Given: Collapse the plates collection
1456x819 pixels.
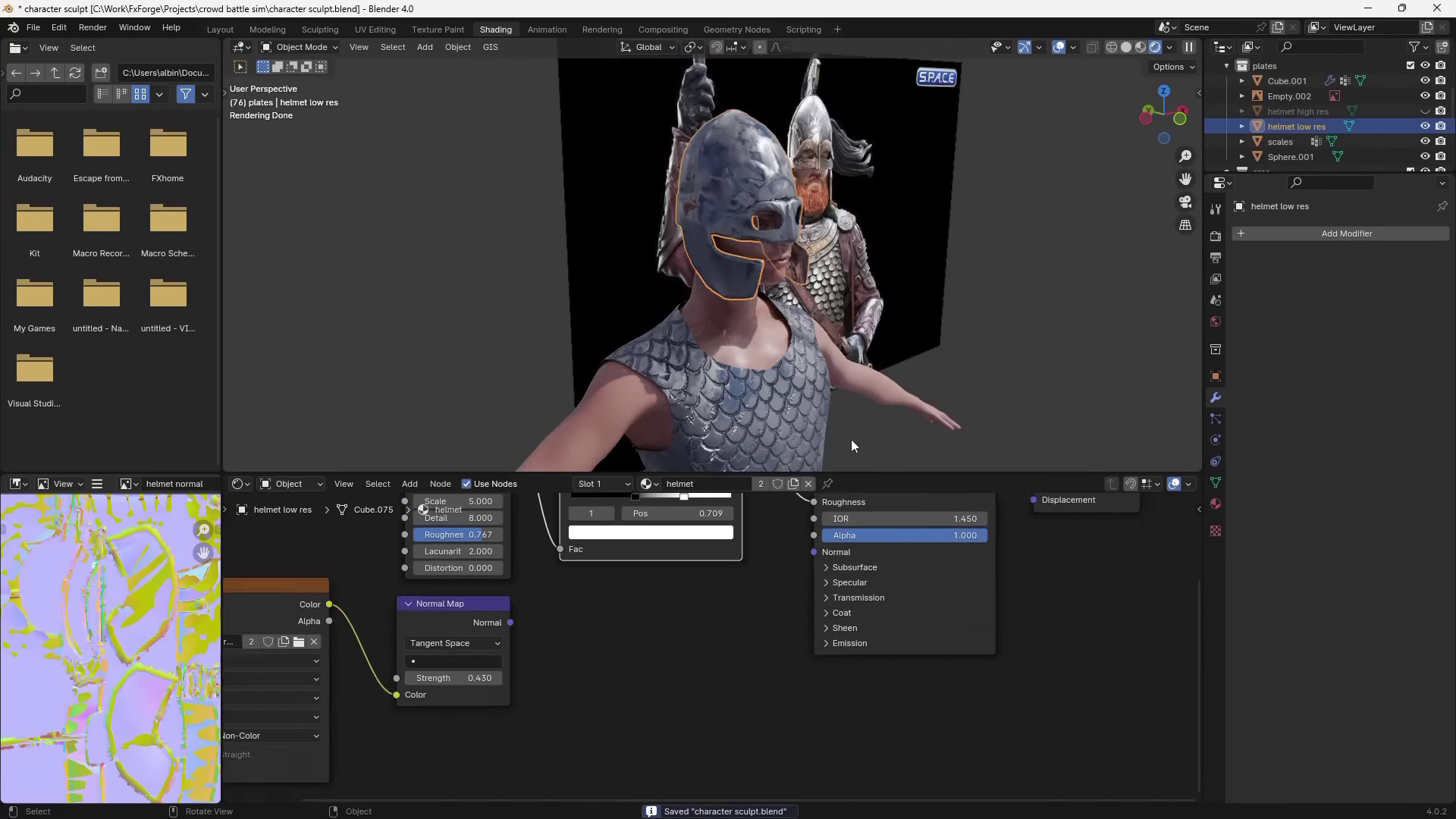Looking at the screenshot, I should tap(1227, 65).
